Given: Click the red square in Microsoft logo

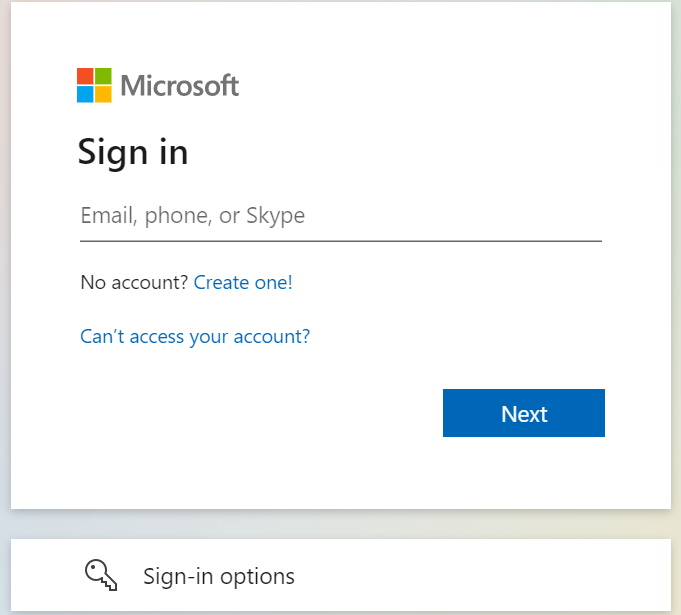Looking at the screenshot, I should pos(85,76).
